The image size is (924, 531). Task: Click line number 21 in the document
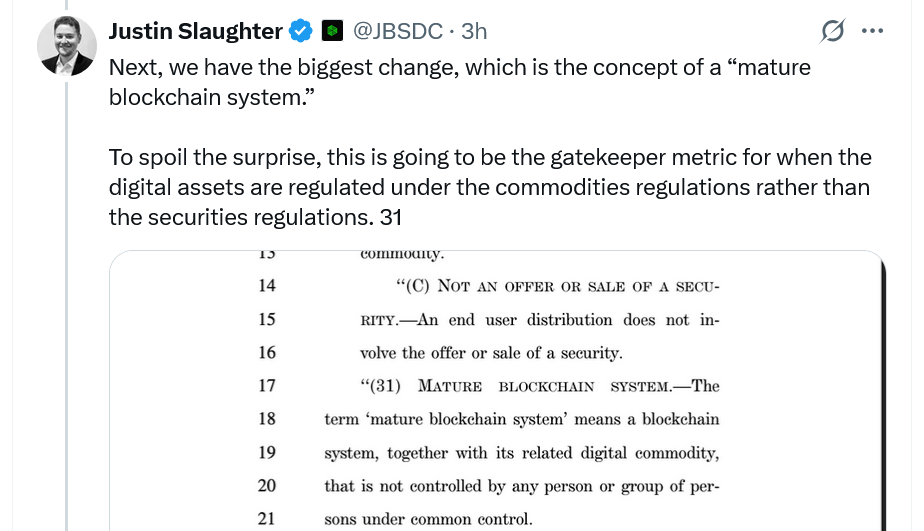tap(267, 518)
